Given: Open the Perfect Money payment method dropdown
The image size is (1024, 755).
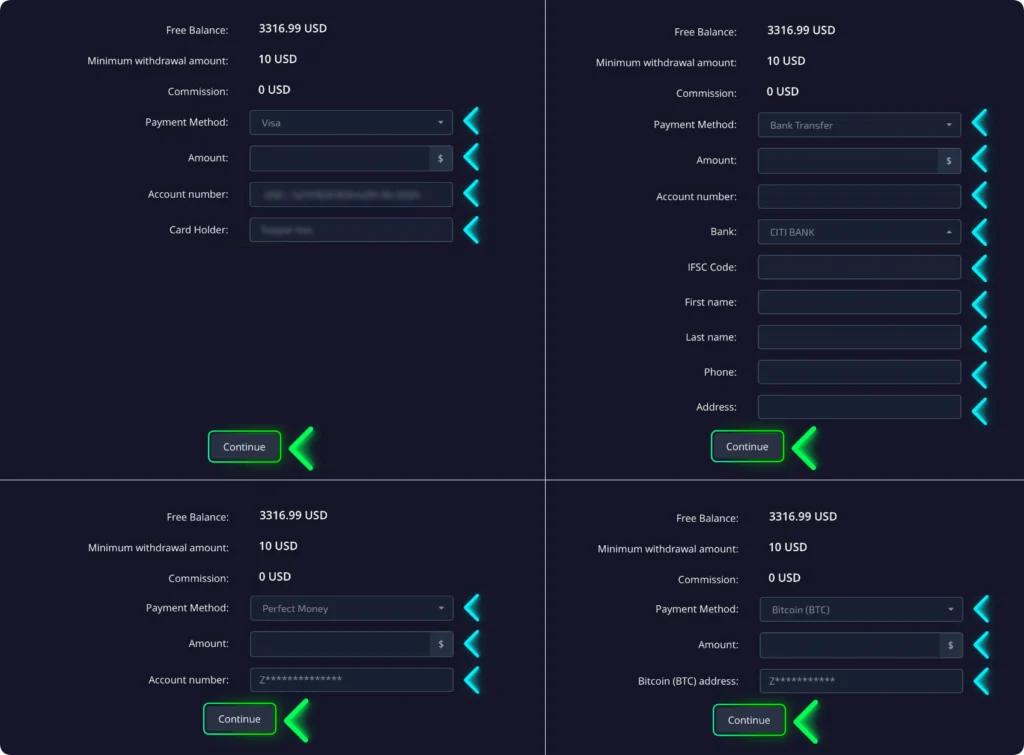Looking at the screenshot, I should point(351,608).
